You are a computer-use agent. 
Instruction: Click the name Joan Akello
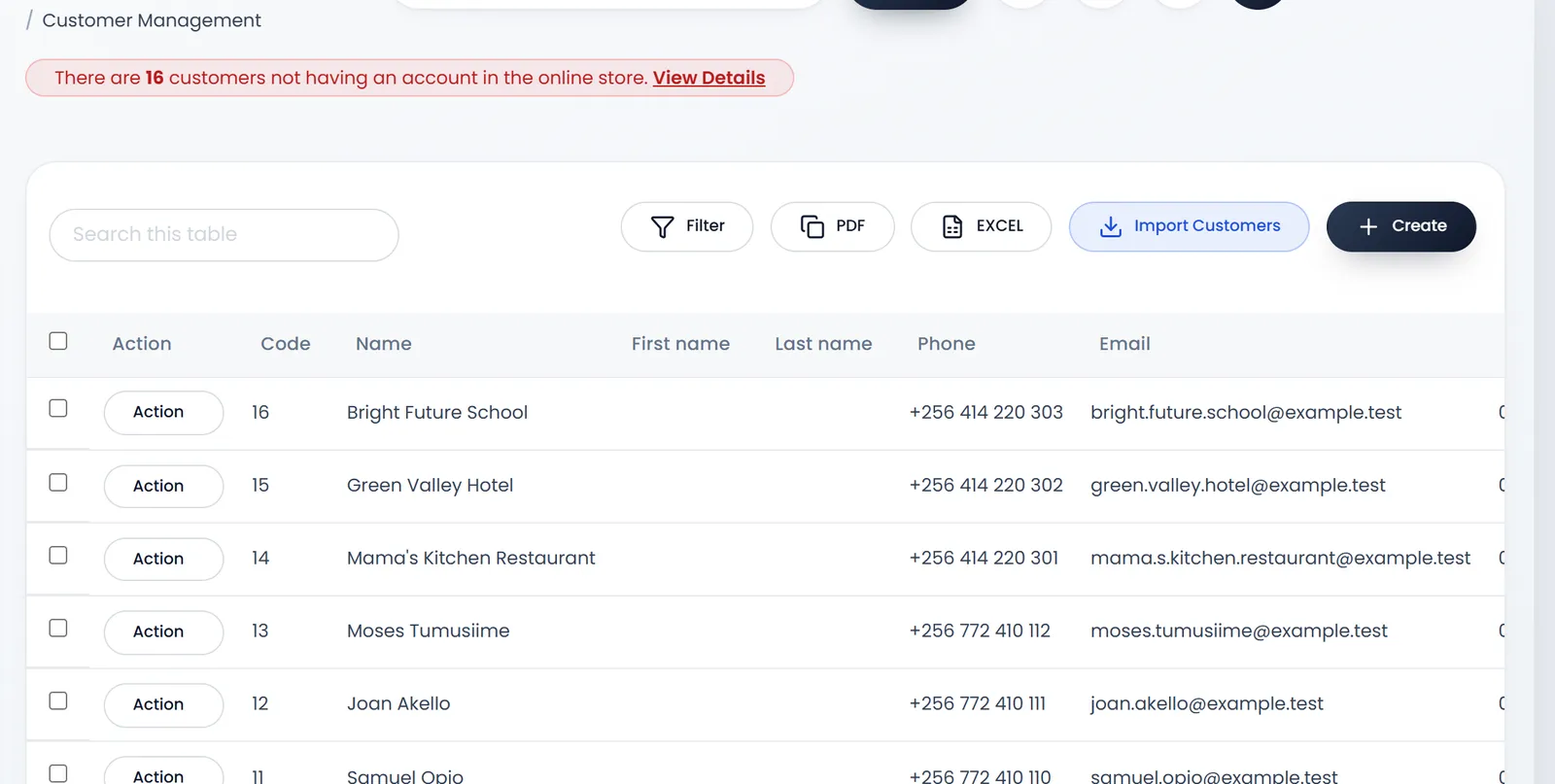[x=398, y=704]
